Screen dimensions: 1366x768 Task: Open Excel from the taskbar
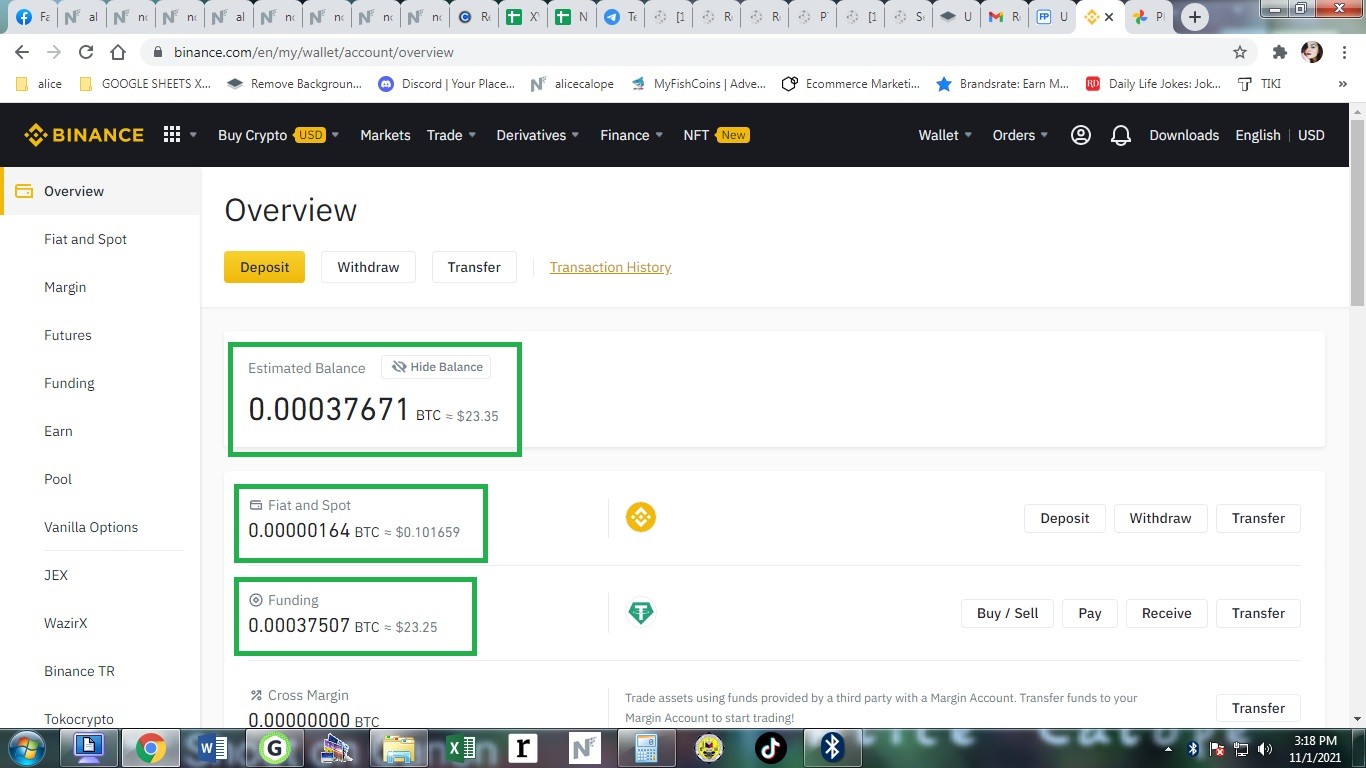(x=460, y=747)
